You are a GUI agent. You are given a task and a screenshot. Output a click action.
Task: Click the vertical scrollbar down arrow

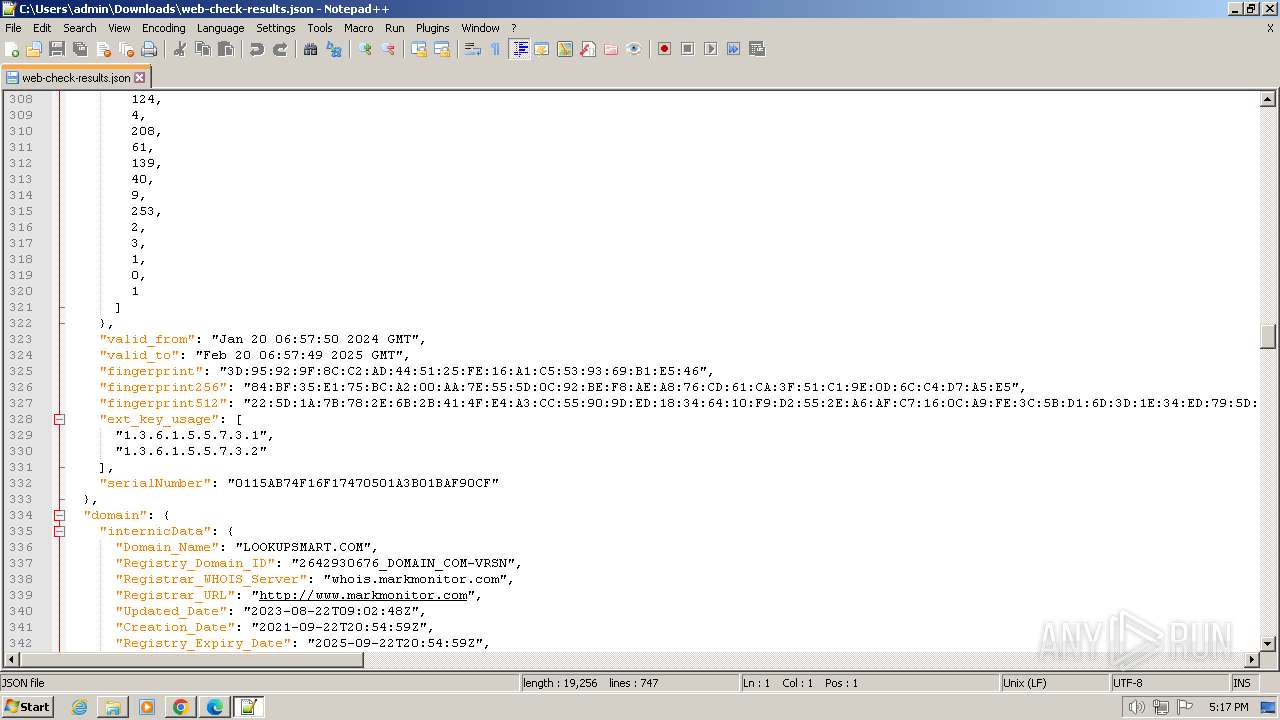point(1268,644)
